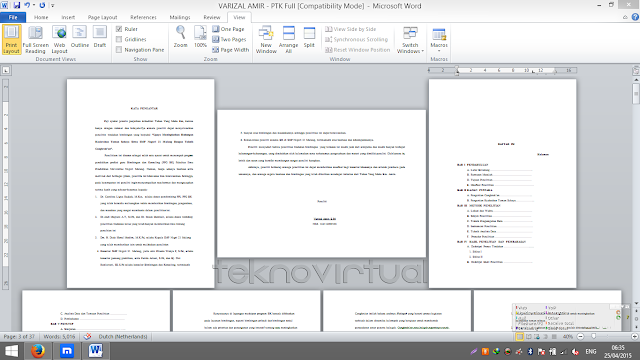Undo the last action
This screenshot has height=360, width=640.
tap(27, 5)
